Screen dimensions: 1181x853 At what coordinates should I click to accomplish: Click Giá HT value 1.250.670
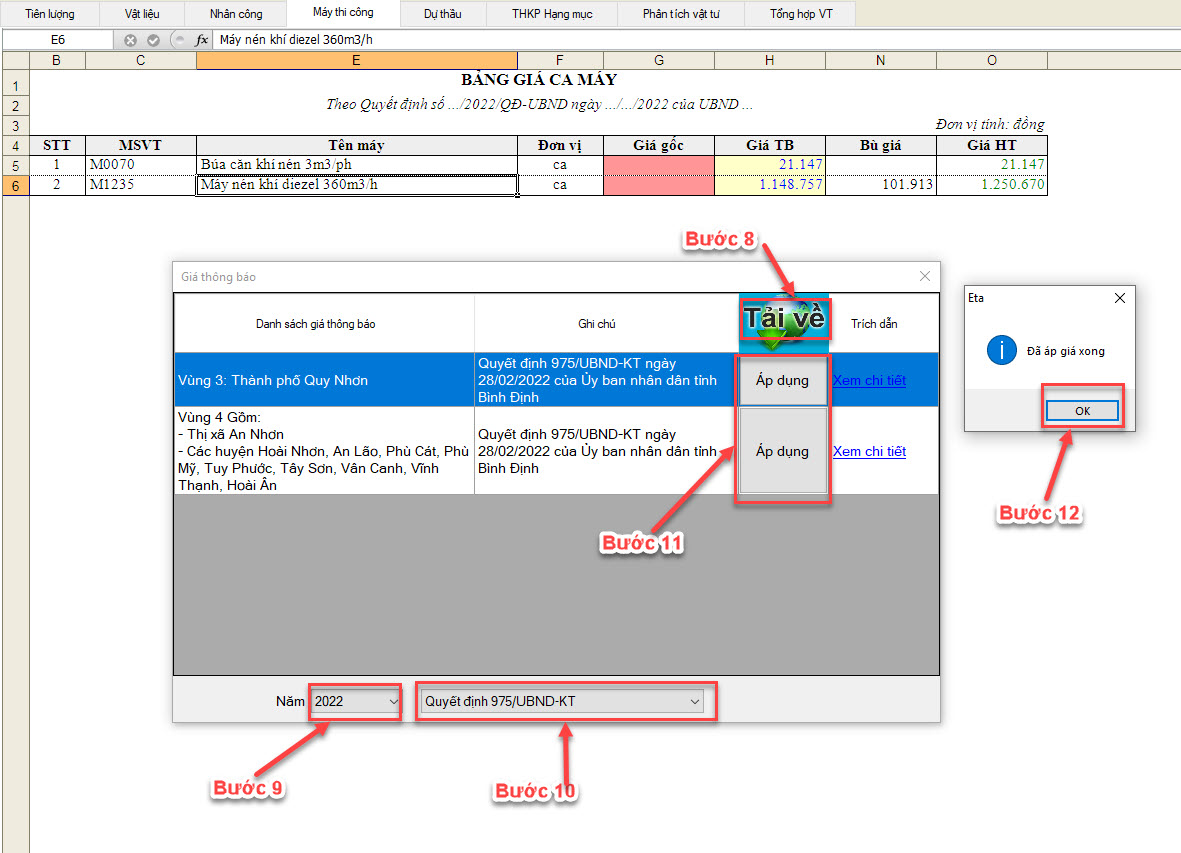991,184
